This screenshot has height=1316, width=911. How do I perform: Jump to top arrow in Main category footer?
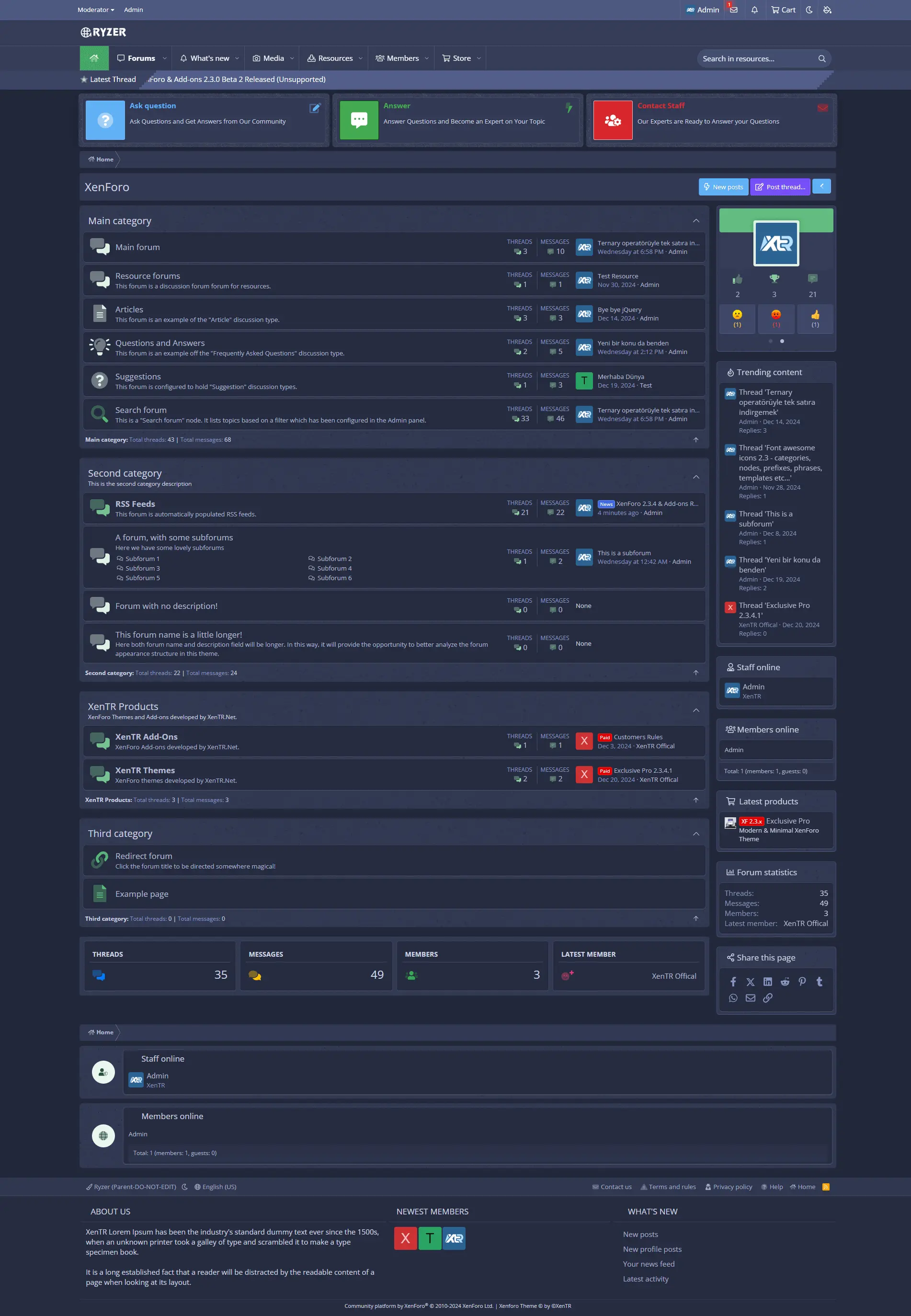click(696, 440)
